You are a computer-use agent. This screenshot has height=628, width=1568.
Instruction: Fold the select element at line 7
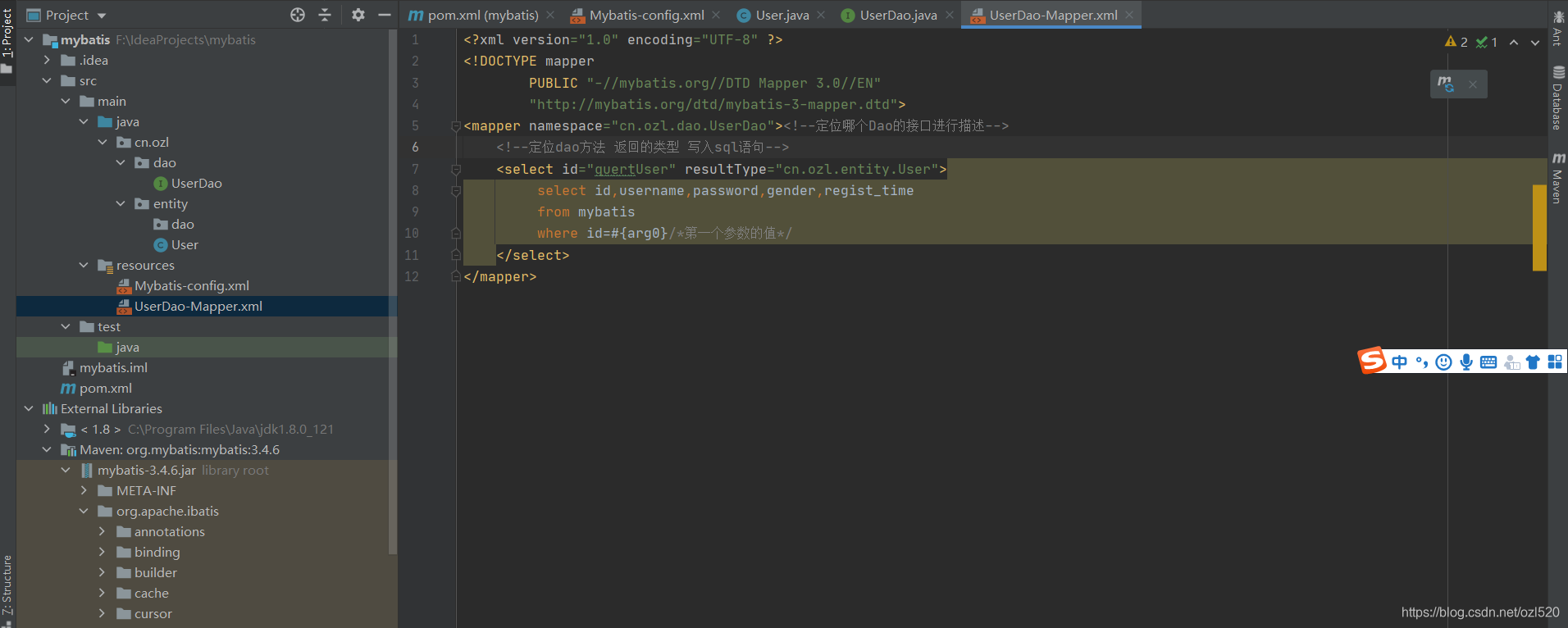(x=456, y=169)
